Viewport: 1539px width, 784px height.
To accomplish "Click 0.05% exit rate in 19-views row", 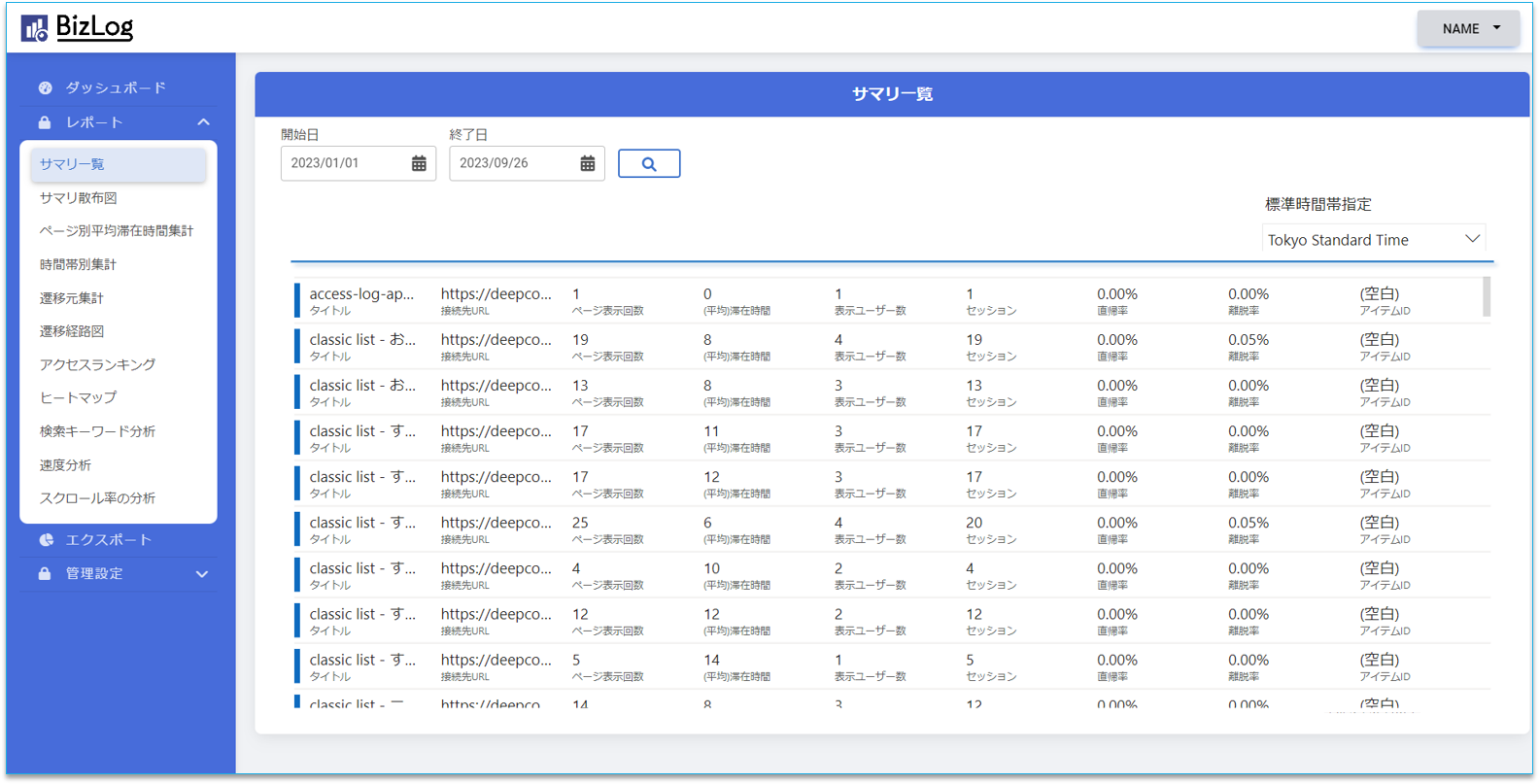I will pyautogui.click(x=1248, y=340).
